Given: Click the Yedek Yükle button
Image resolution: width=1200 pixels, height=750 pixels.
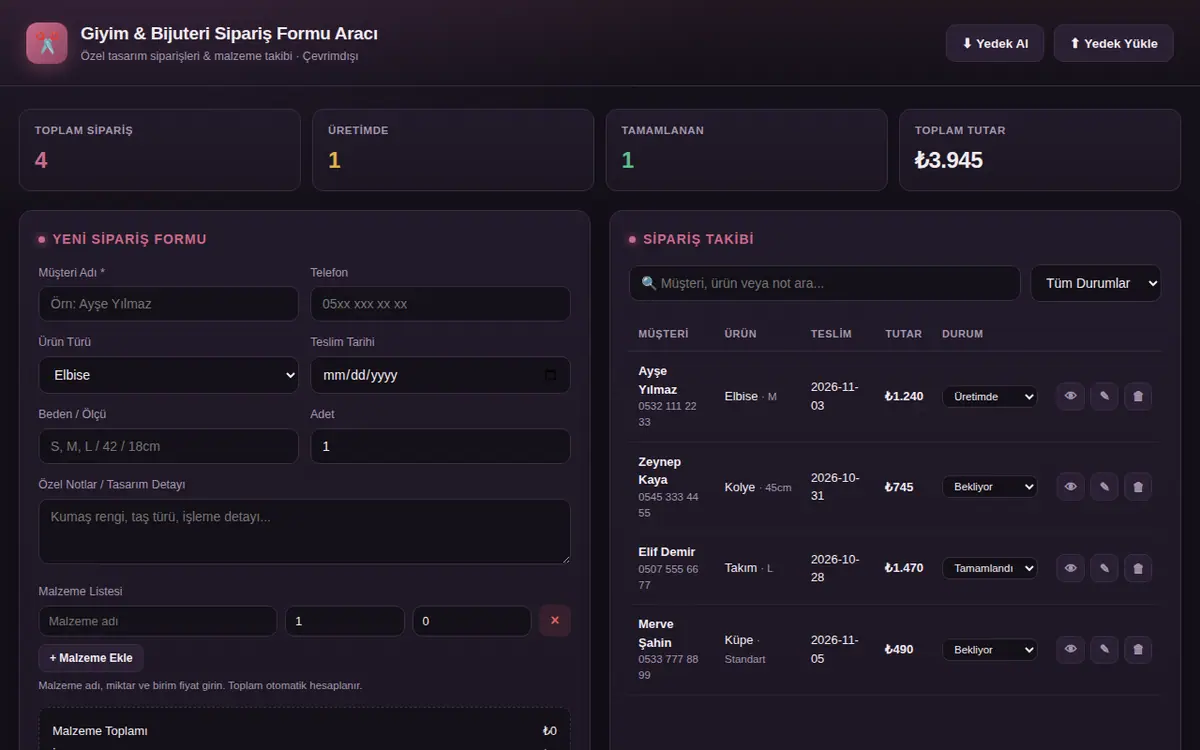Looking at the screenshot, I should 1114,43.
